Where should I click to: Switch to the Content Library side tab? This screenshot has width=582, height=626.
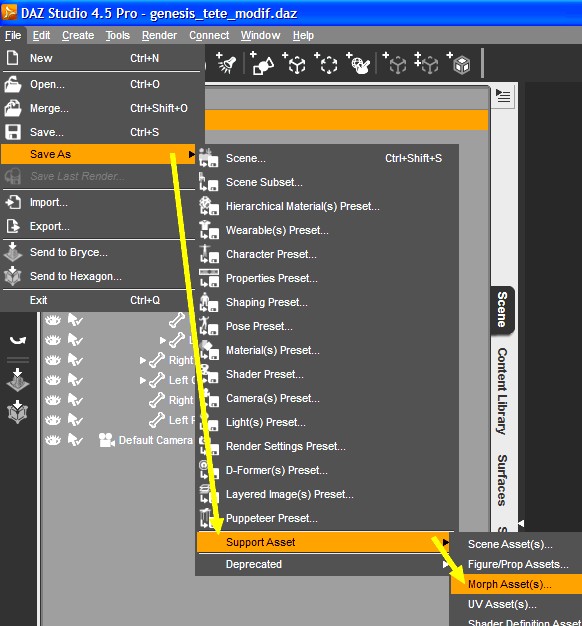(x=503, y=391)
